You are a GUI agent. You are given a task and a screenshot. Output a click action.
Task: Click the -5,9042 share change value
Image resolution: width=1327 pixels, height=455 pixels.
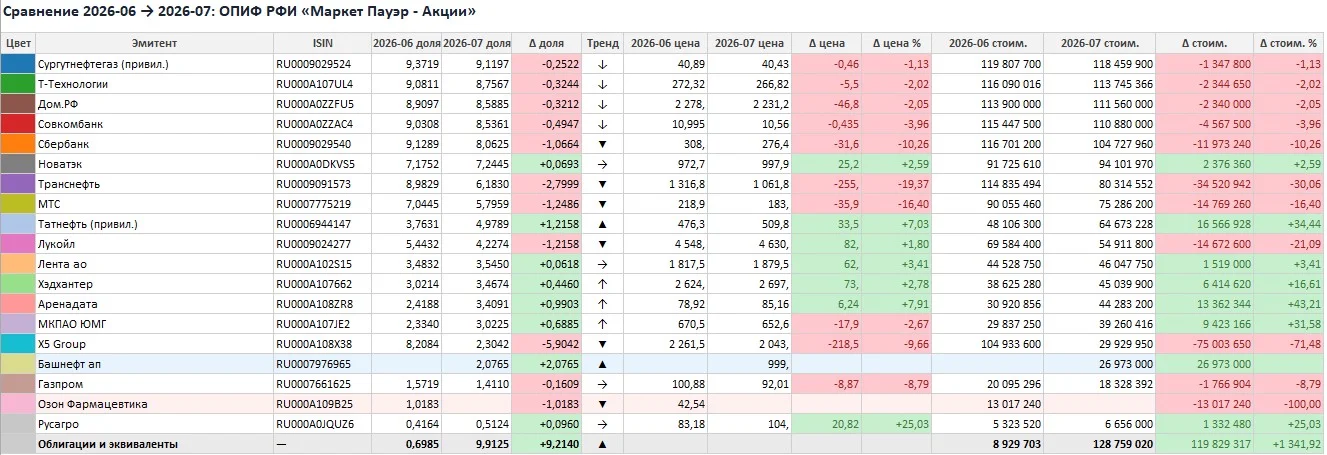tap(547, 343)
